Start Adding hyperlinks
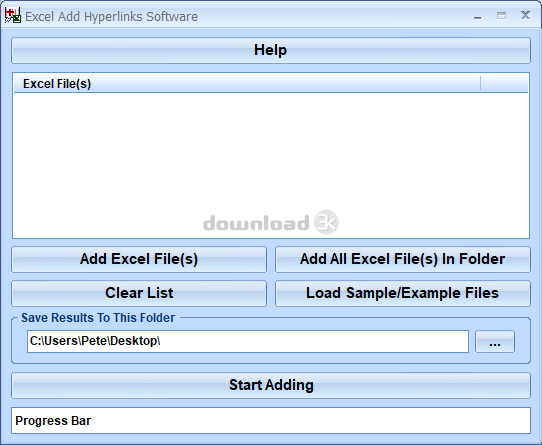The height and width of the screenshot is (445, 542). tap(271, 385)
